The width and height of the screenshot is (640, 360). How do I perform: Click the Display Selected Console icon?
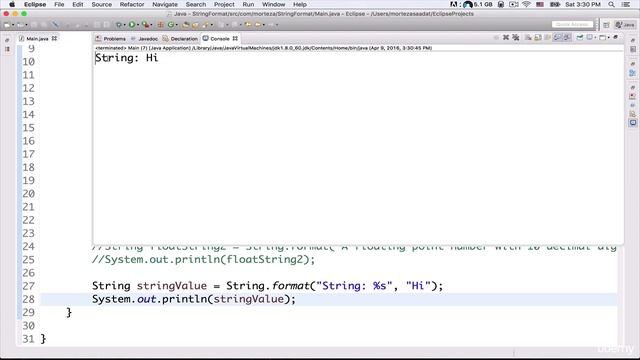pyautogui.click(x=590, y=38)
